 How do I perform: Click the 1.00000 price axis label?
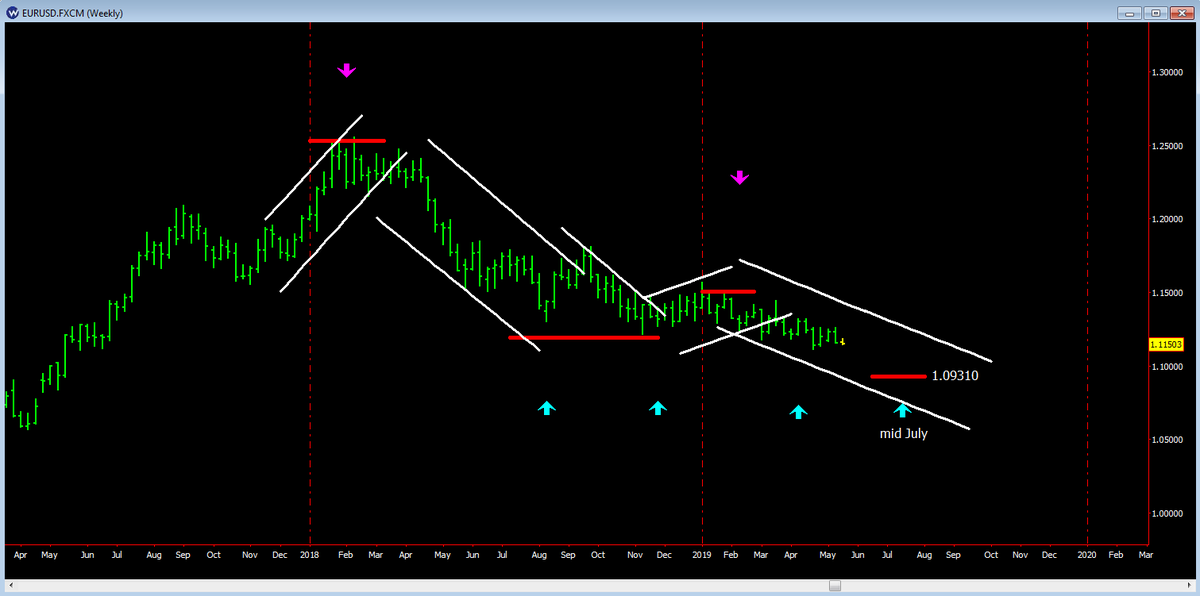pos(1168,513)
